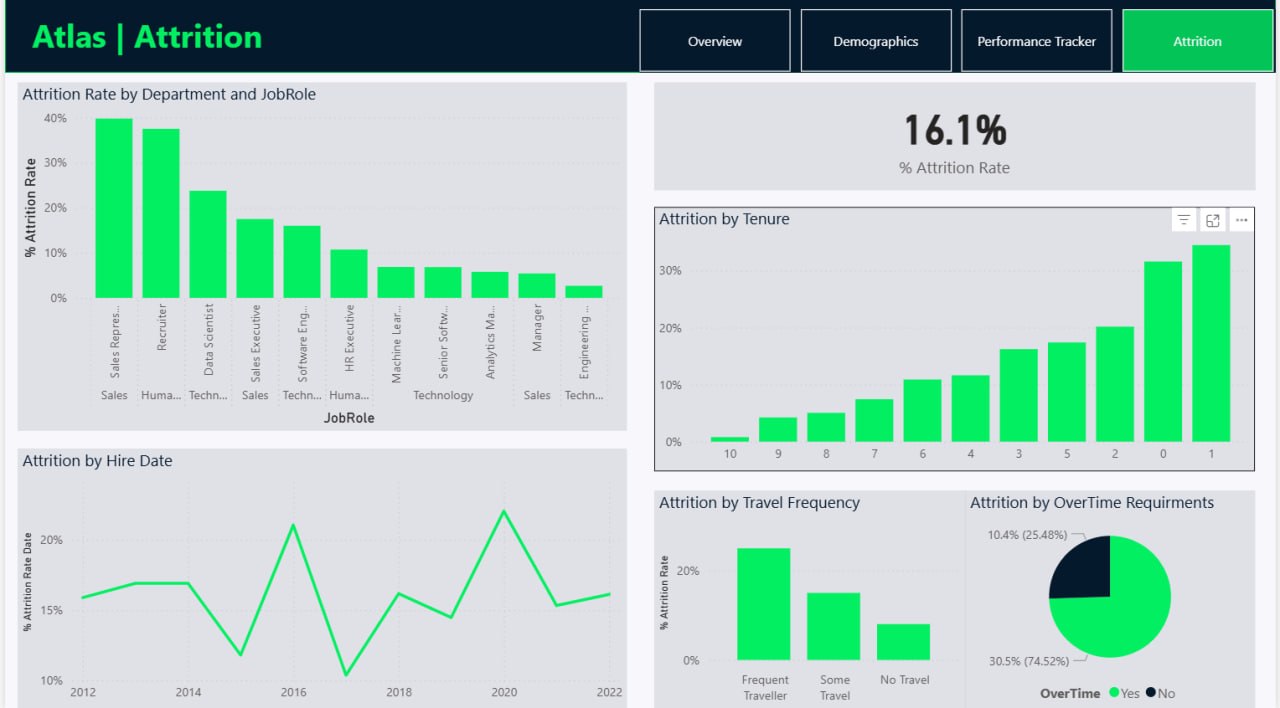Select the No Travel bar

904,642
